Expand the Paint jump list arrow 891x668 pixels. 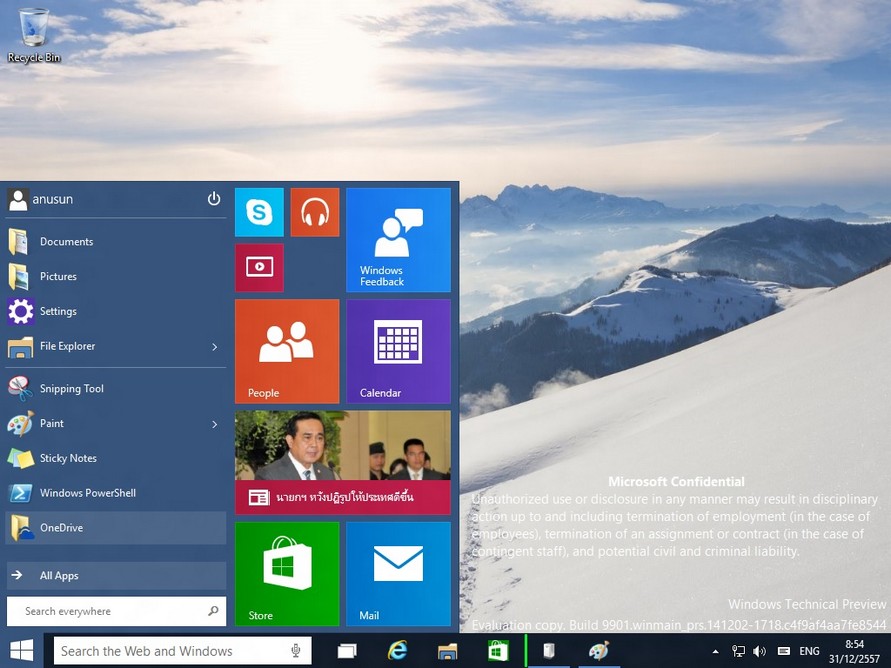[x=214, y=424]
